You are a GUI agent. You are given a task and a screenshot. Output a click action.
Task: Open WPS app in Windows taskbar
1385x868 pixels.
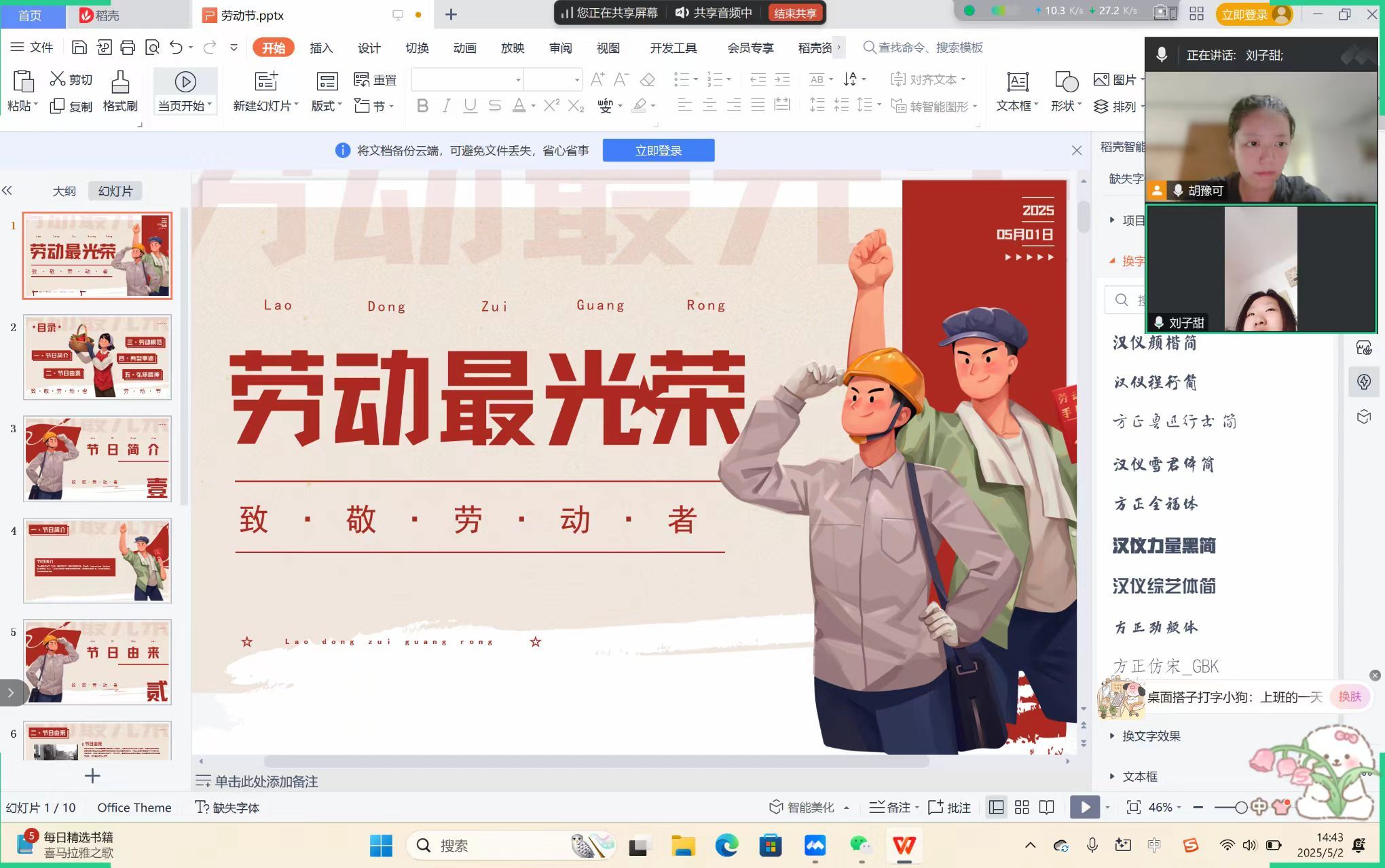point(904,846)
